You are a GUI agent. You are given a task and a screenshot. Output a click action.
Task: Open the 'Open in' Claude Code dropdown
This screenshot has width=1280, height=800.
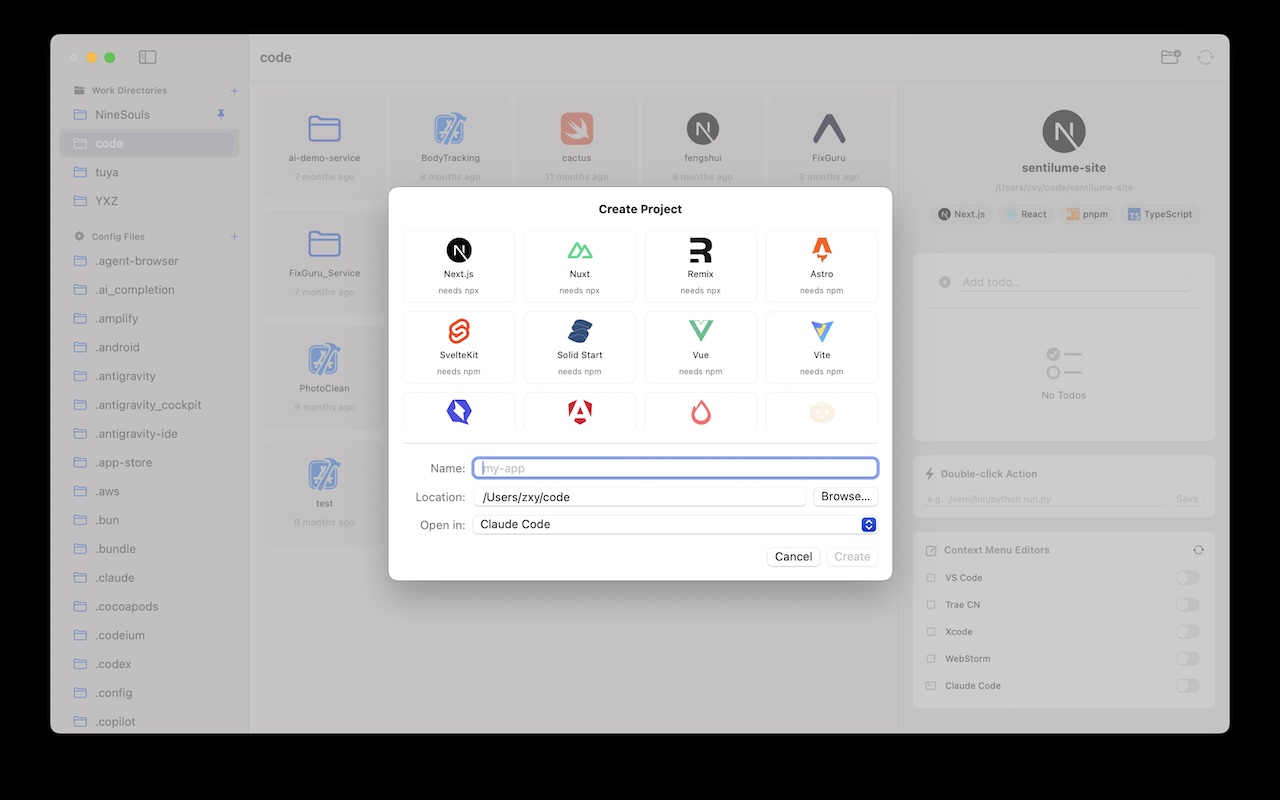coord(675,525)
